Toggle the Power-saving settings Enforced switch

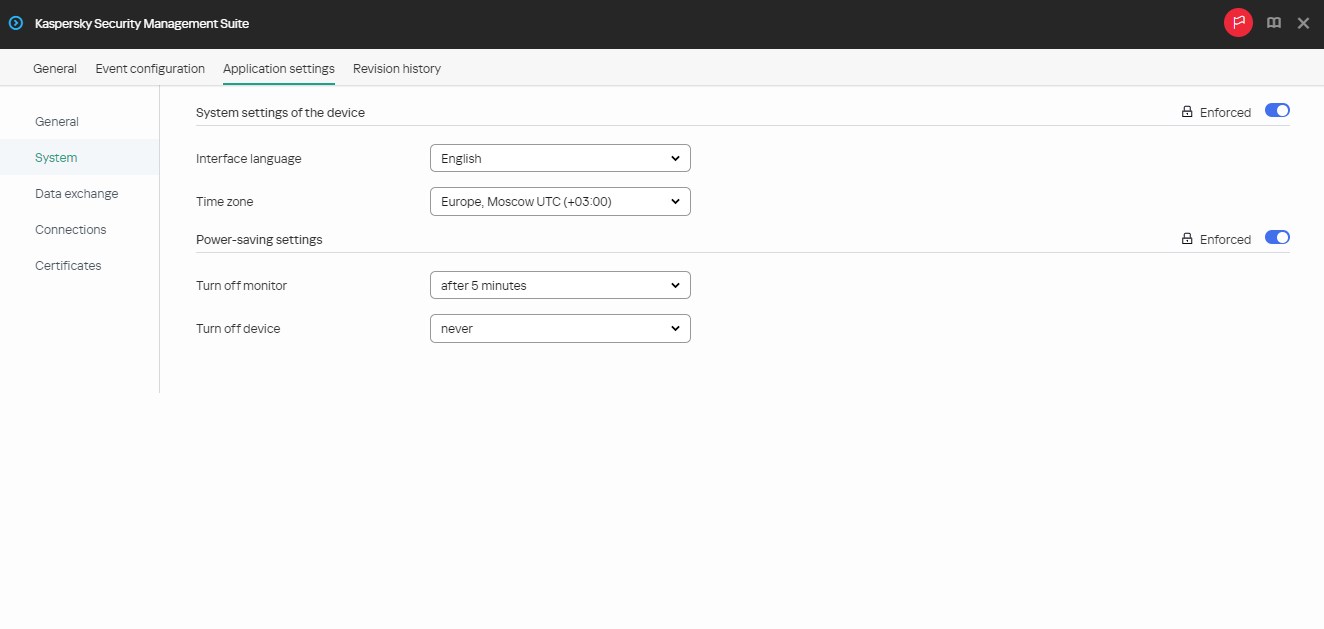1277,237
